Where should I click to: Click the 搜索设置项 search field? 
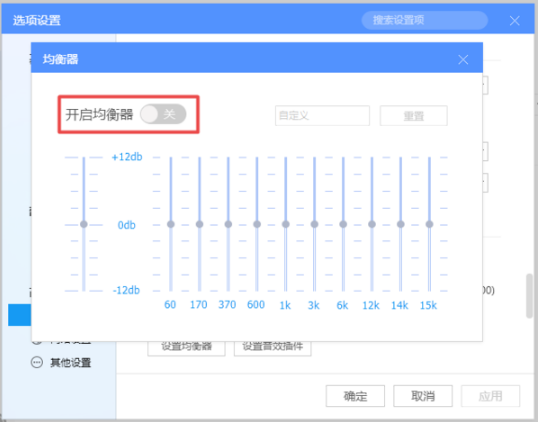tap(425, 20)
